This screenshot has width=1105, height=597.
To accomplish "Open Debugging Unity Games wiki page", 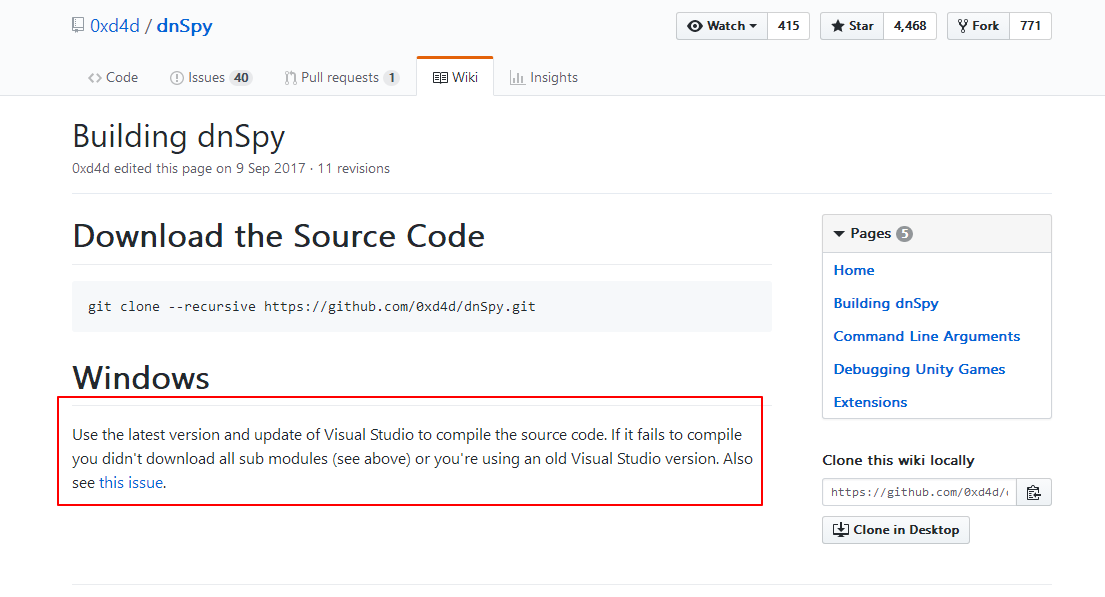I will (919, 369).
